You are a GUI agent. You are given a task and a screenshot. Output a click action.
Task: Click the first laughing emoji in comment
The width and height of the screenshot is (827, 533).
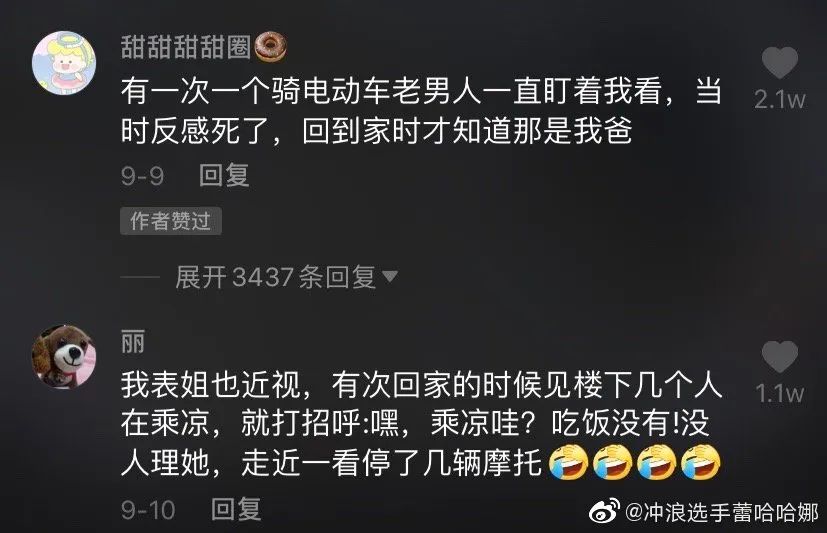coord(569,462)
